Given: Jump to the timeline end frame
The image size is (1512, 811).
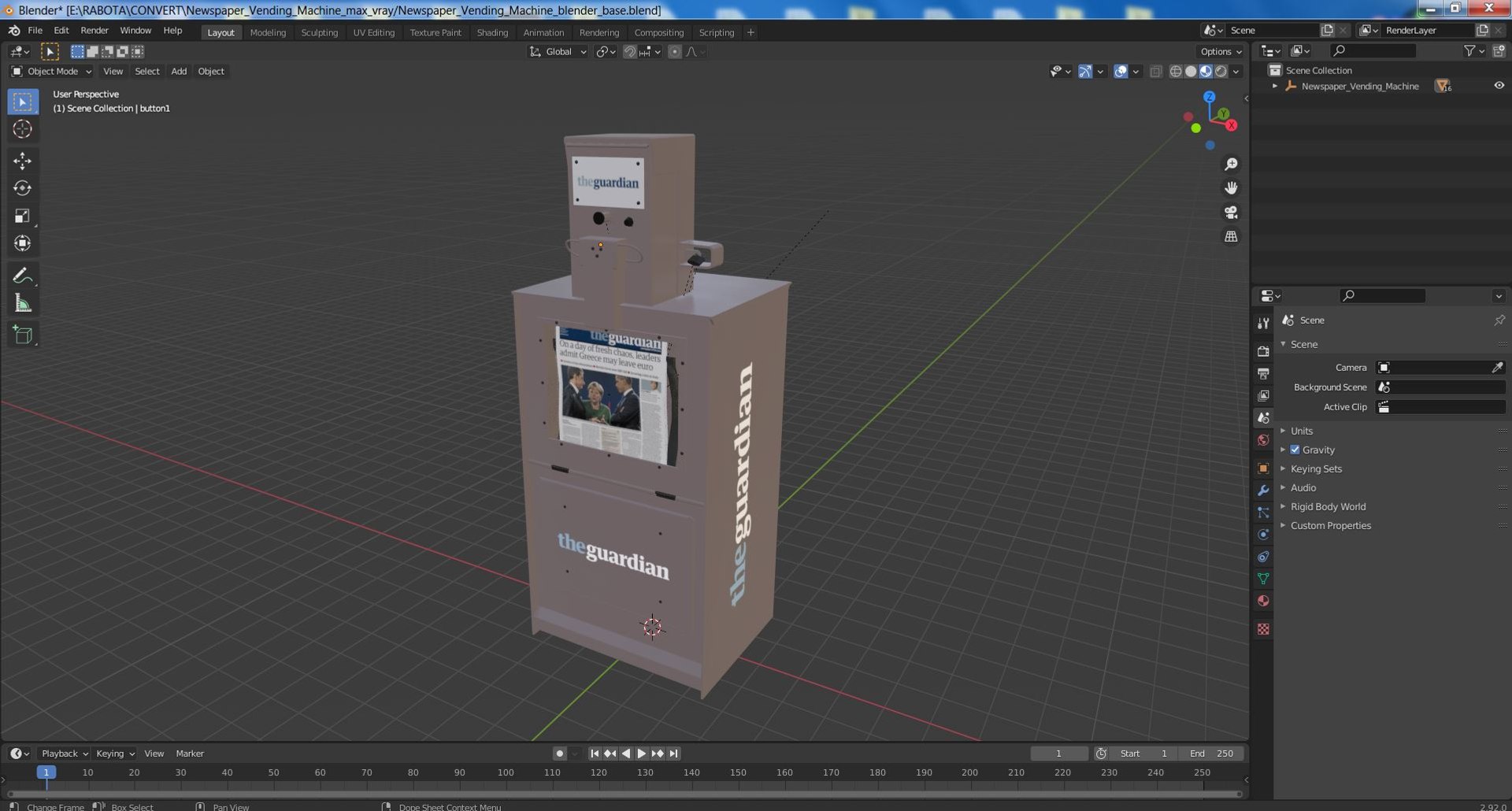Looking at the screenshot, I should click(x=673, y=754).
